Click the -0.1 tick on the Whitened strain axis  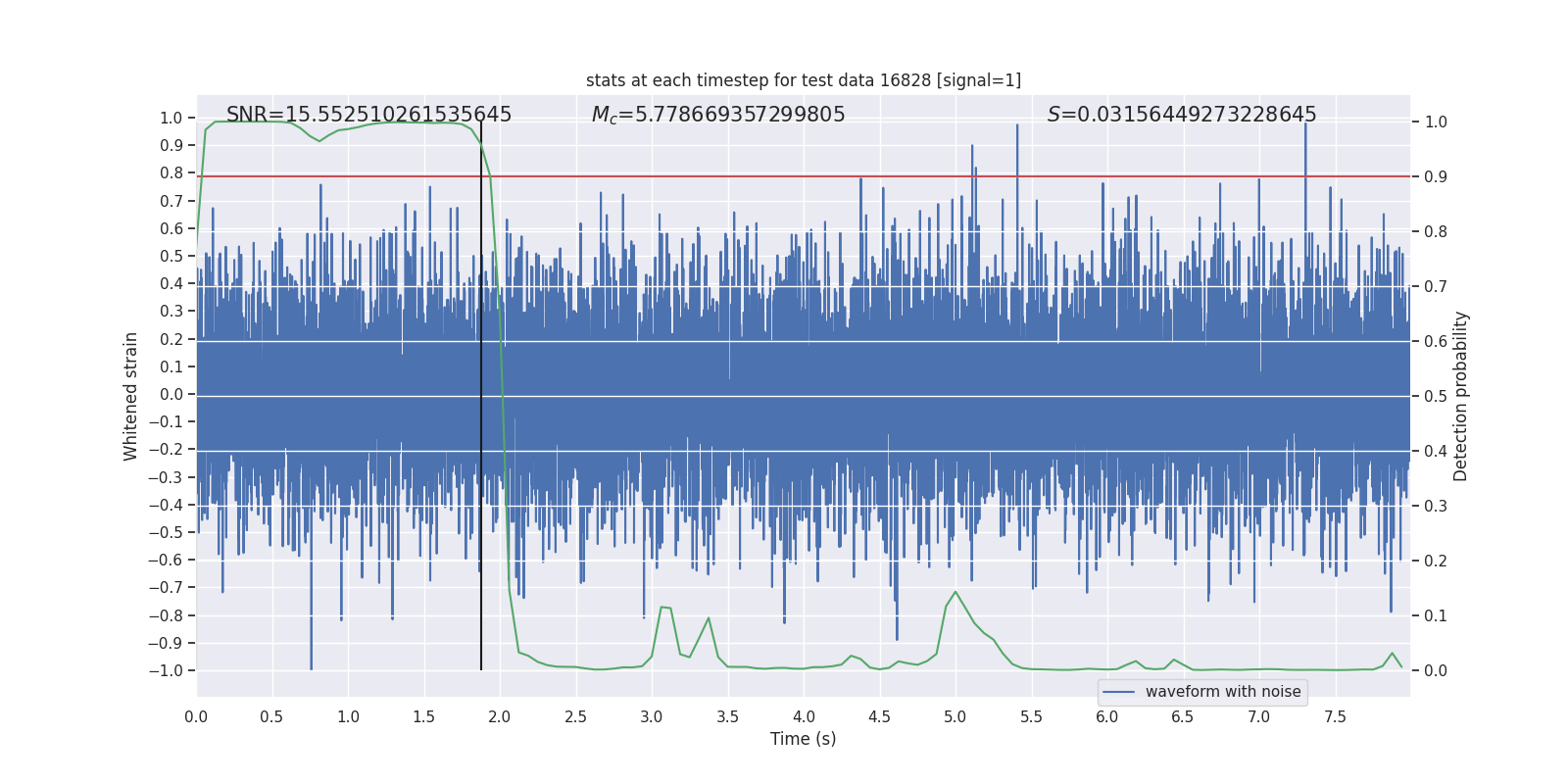(166, 421)
